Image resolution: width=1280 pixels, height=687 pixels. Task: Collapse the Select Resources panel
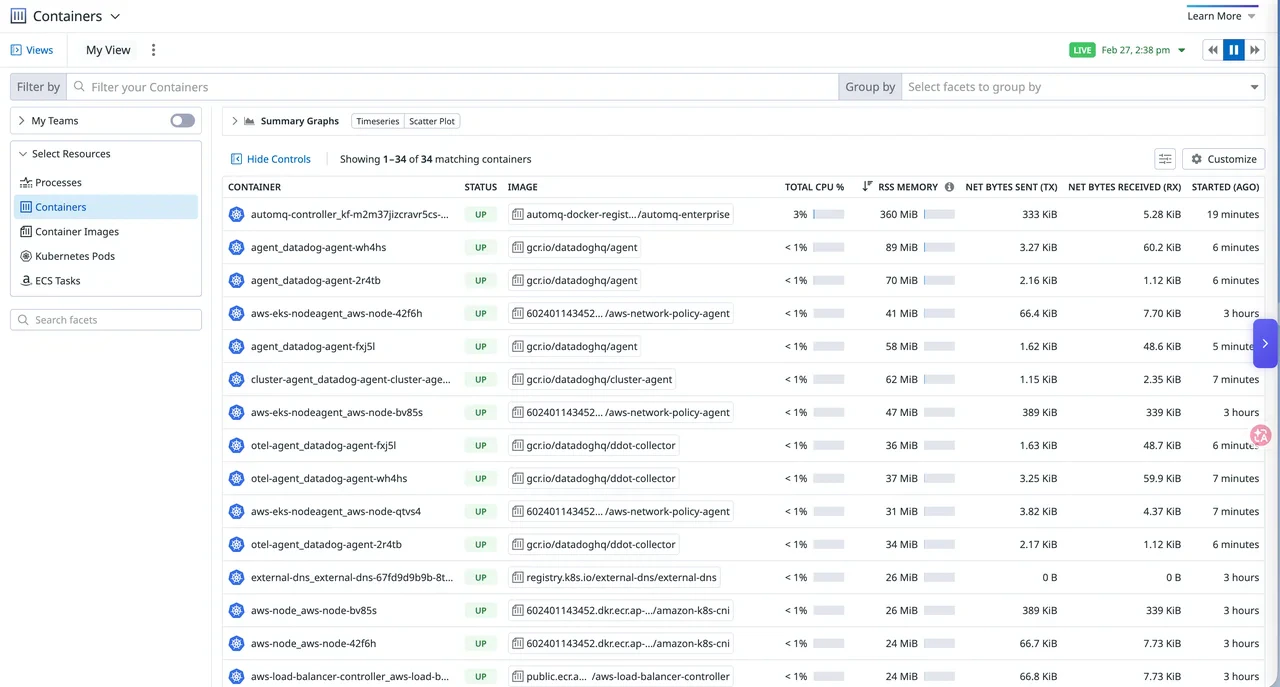[22, 153]
